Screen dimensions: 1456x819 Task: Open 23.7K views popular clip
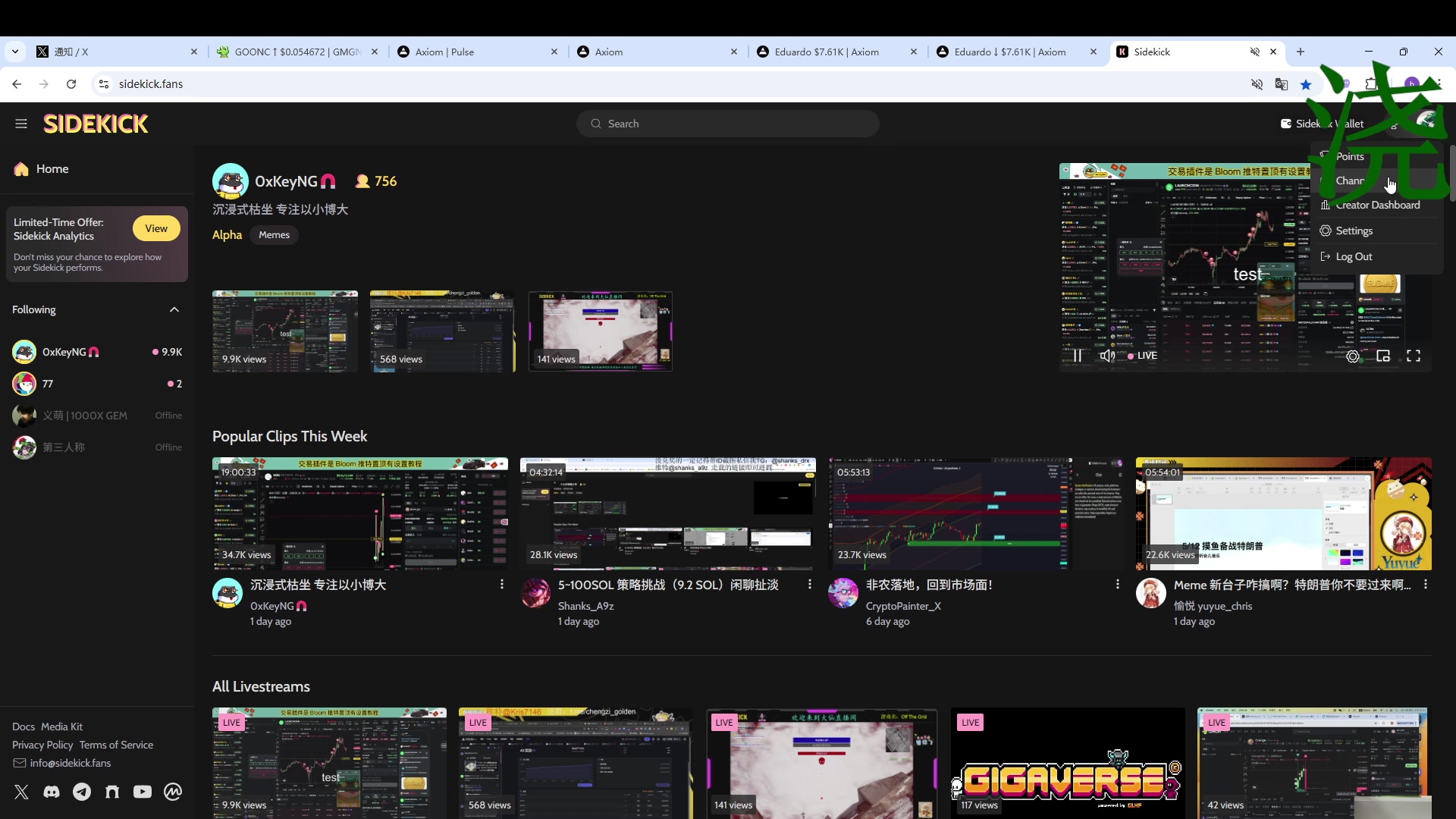point(976,513)
